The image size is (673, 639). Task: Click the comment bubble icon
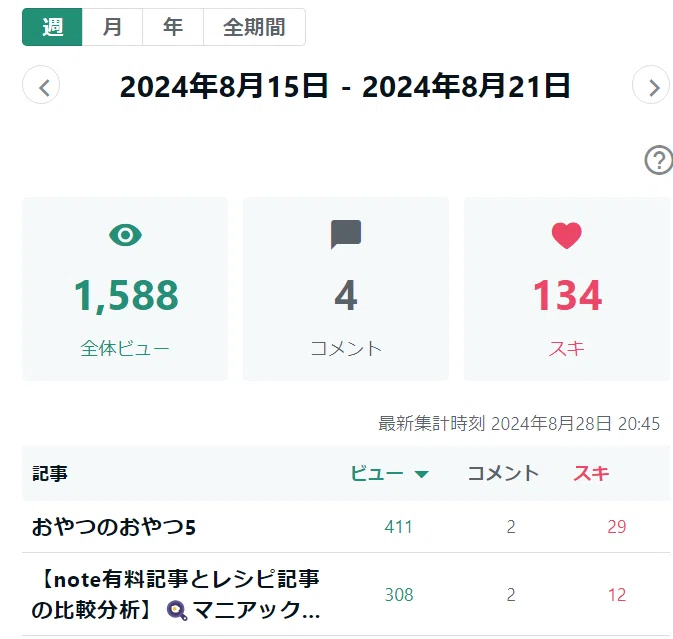click(346, 234)
